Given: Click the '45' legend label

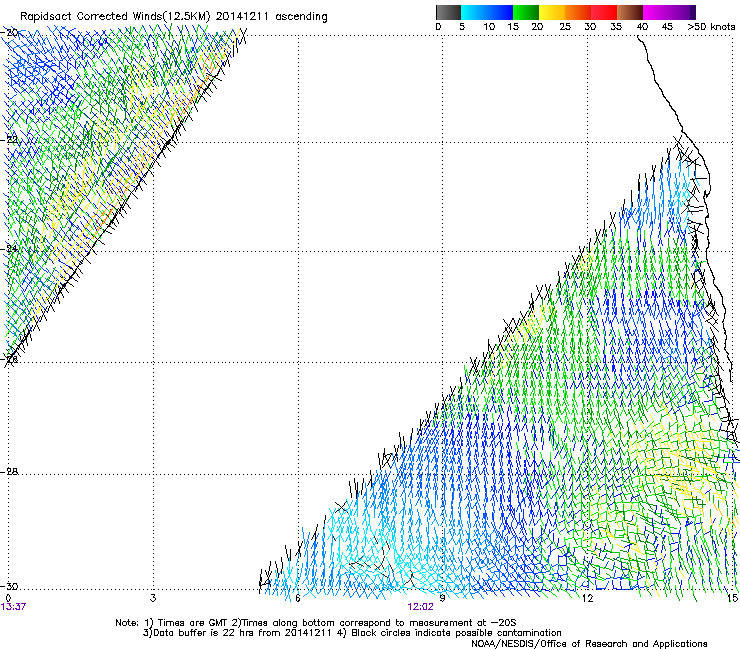Looking at the screenshot, I should click(667, 26).
